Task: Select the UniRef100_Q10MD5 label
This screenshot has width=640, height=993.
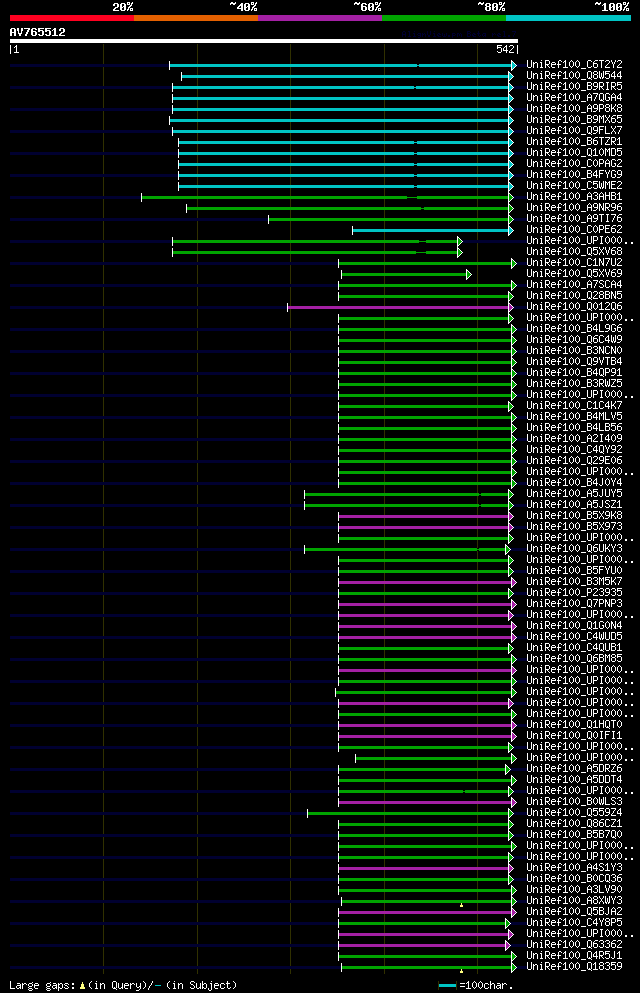Action: (574, 153)
